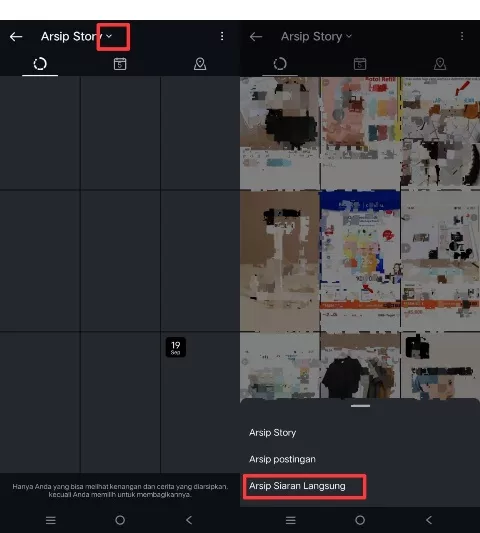Tap Android recents button on left navigation bar
480x533 pixels.
[x=51, y=520]
